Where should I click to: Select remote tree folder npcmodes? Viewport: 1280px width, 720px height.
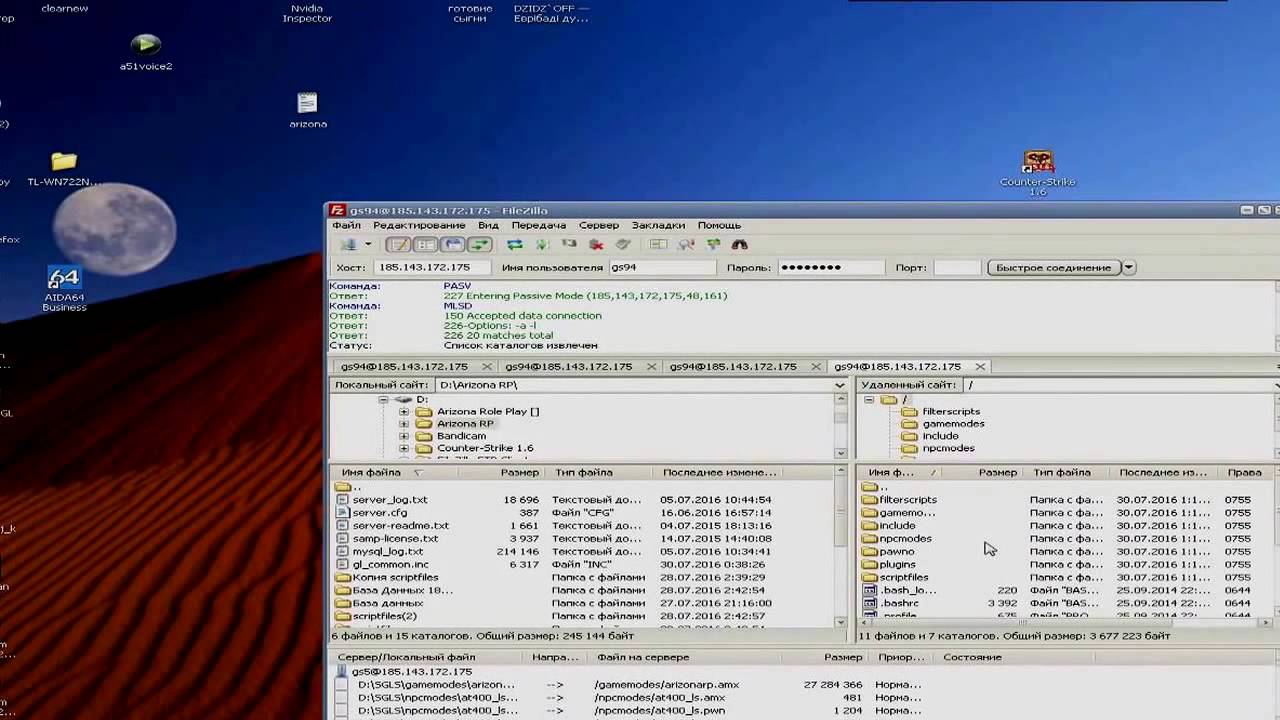pyautogui.click(x=948, y=448)
